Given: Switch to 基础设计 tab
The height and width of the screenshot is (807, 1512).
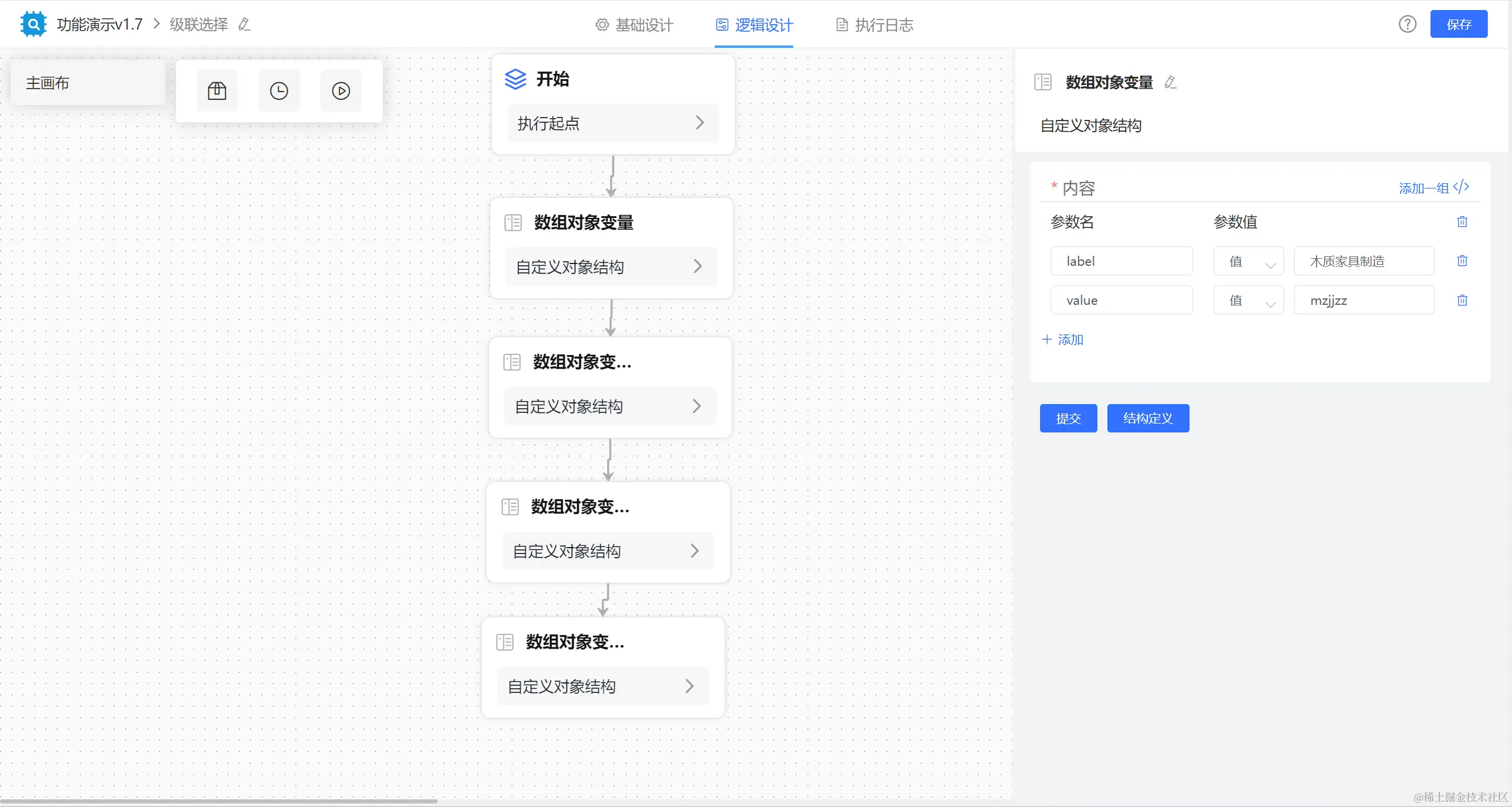Looking at the screenshot, I should click(634, 25).
